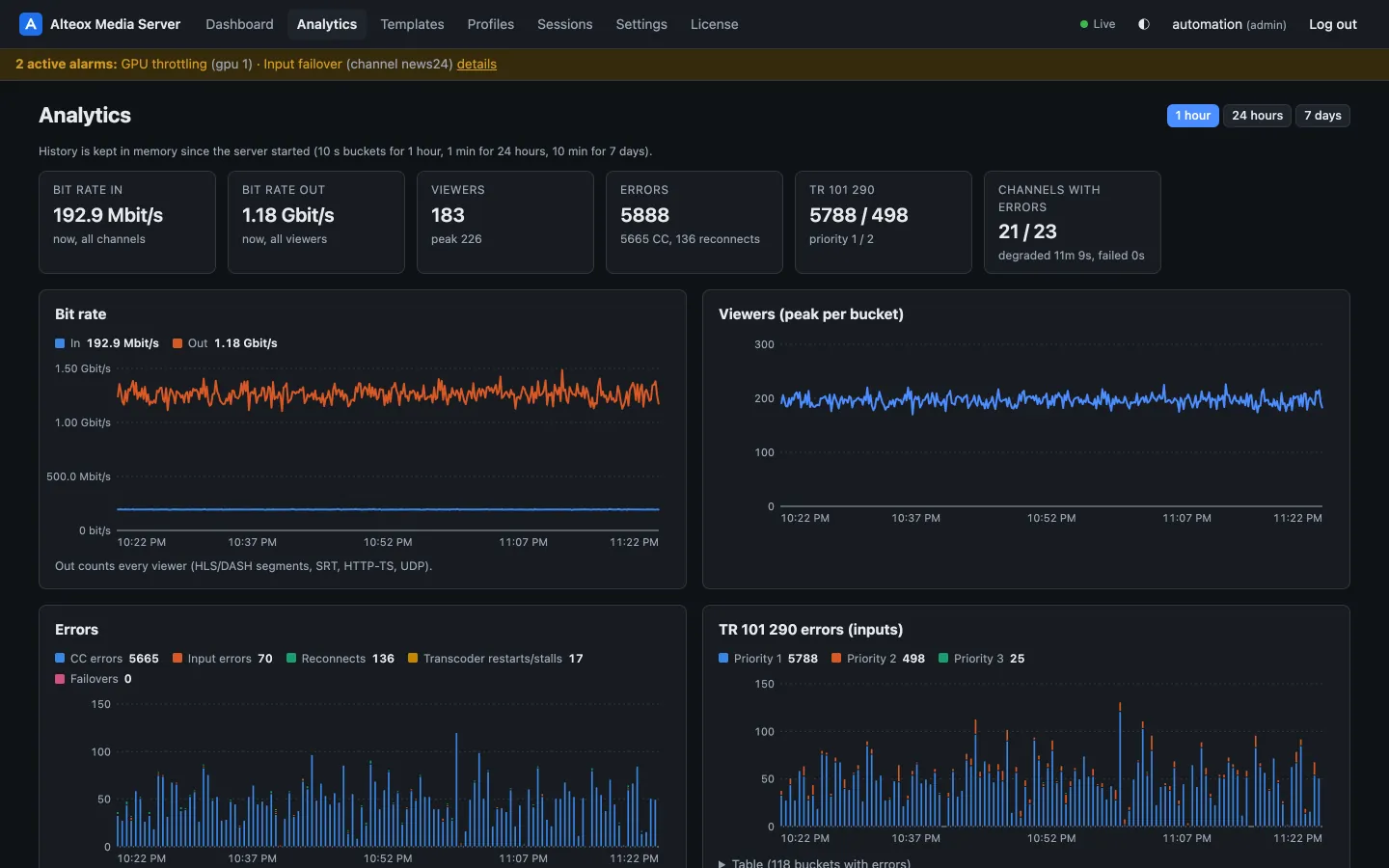Toggle Priority 3 legend entry
This screenshot has width=1389, height=868.
pos(982,659)
